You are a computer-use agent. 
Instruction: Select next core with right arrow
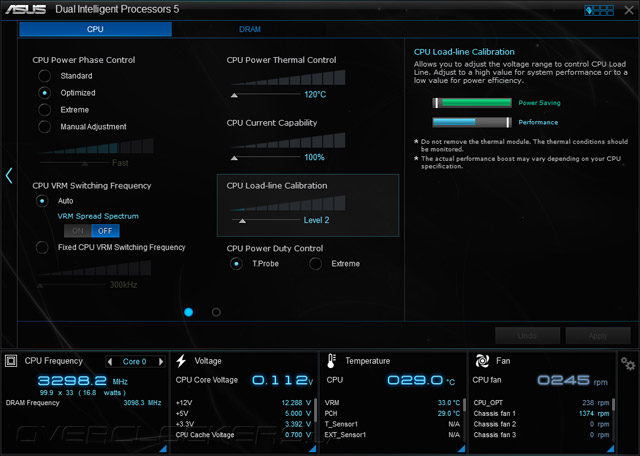pos(161,362)
